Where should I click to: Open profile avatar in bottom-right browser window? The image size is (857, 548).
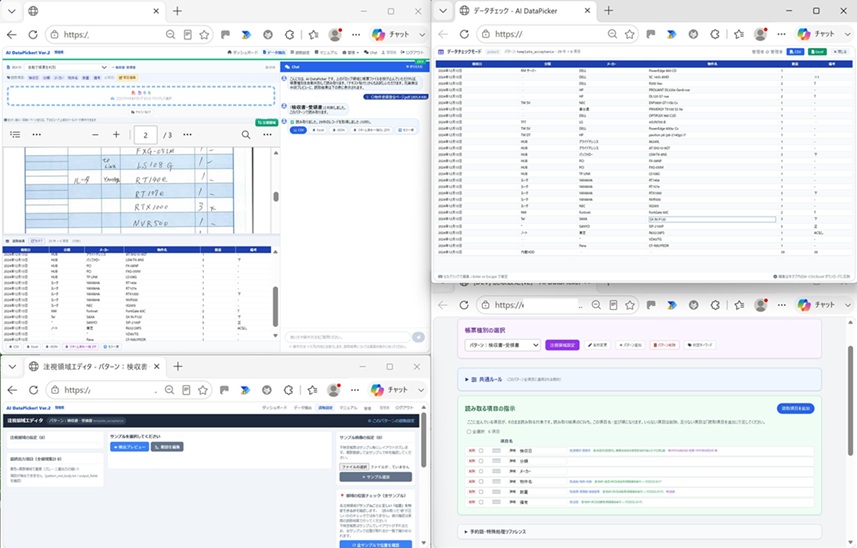[761, 305]
